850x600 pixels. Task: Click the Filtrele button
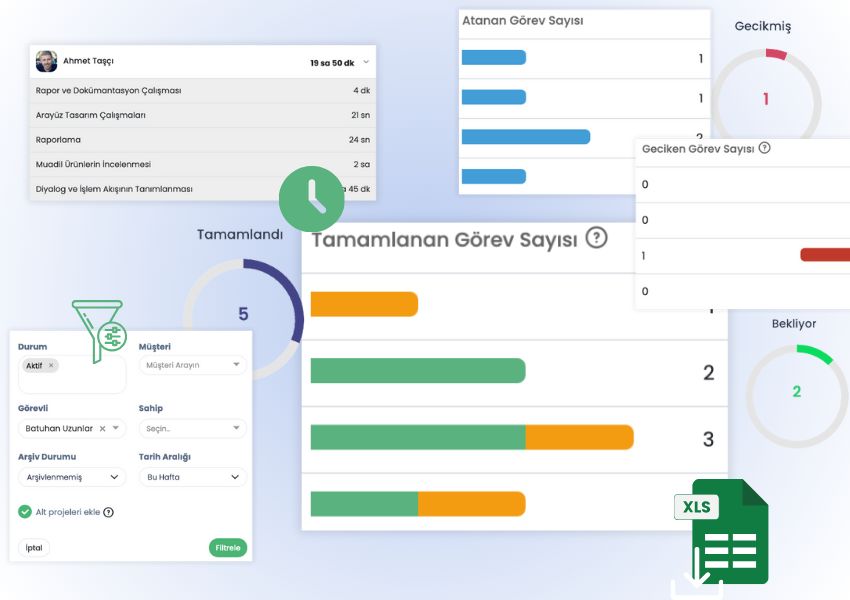pos(228,548)
